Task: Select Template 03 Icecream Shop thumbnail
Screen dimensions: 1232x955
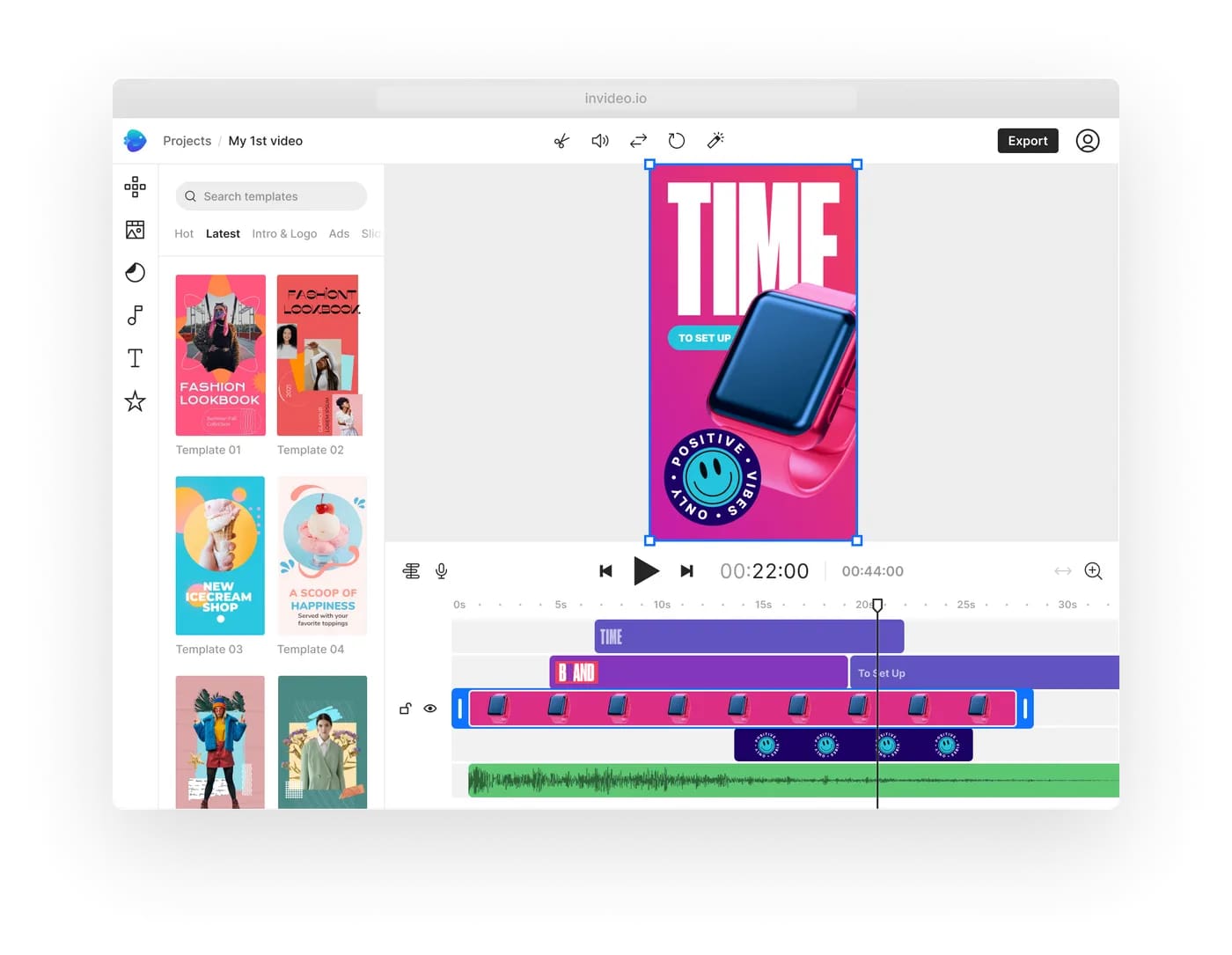Action: 220,555
